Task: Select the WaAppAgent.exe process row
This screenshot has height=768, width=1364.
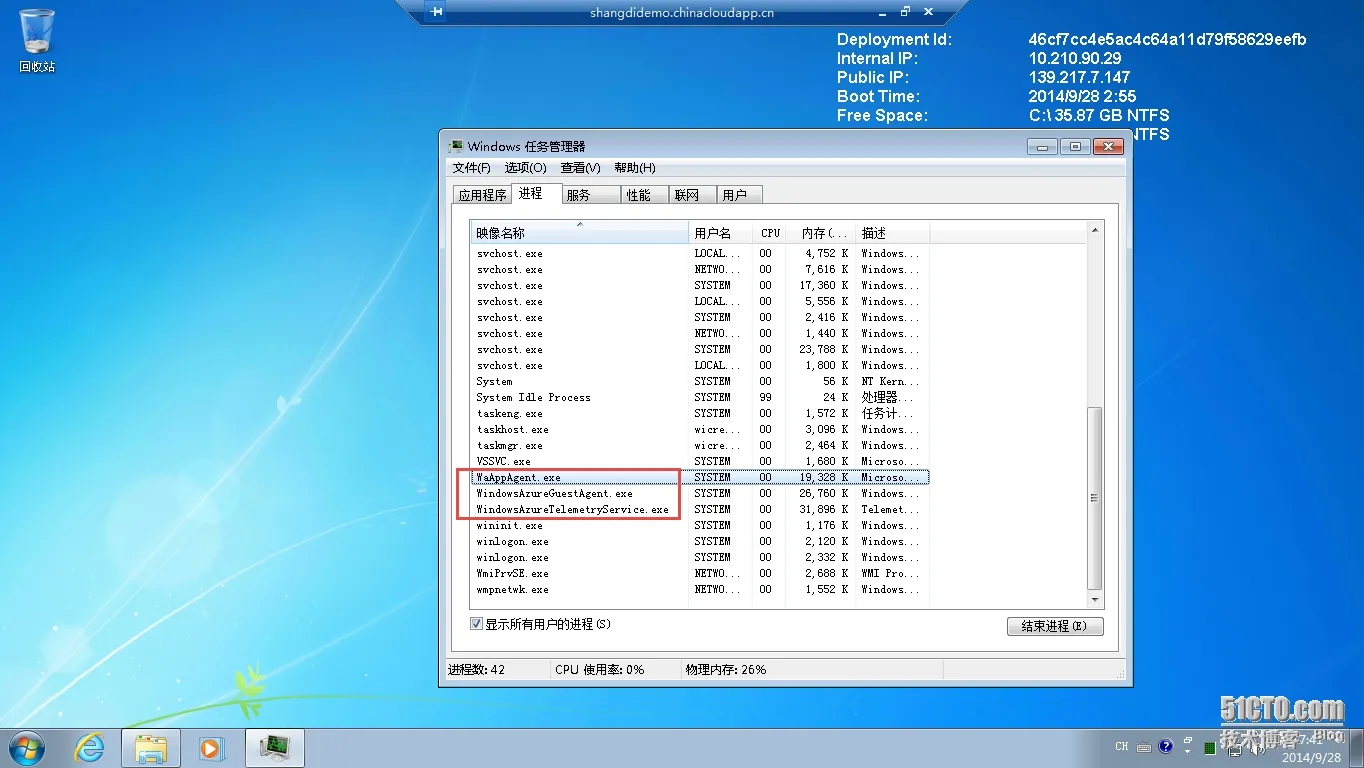Action: pos(700,477)
